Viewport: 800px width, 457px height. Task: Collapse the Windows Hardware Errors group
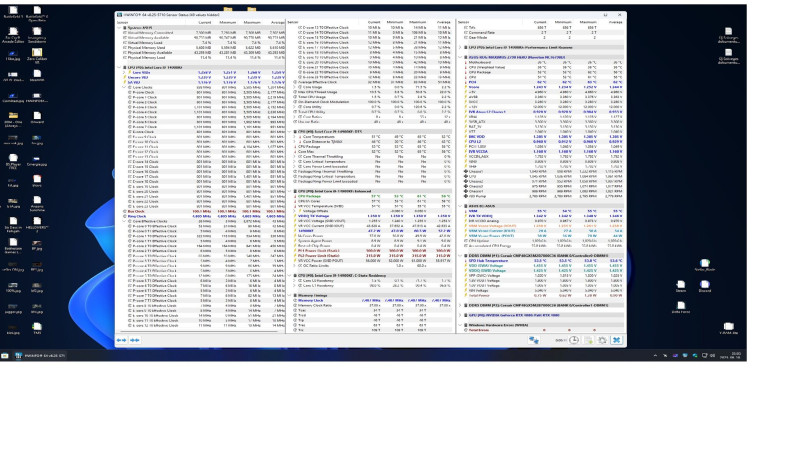coord(461,325)
